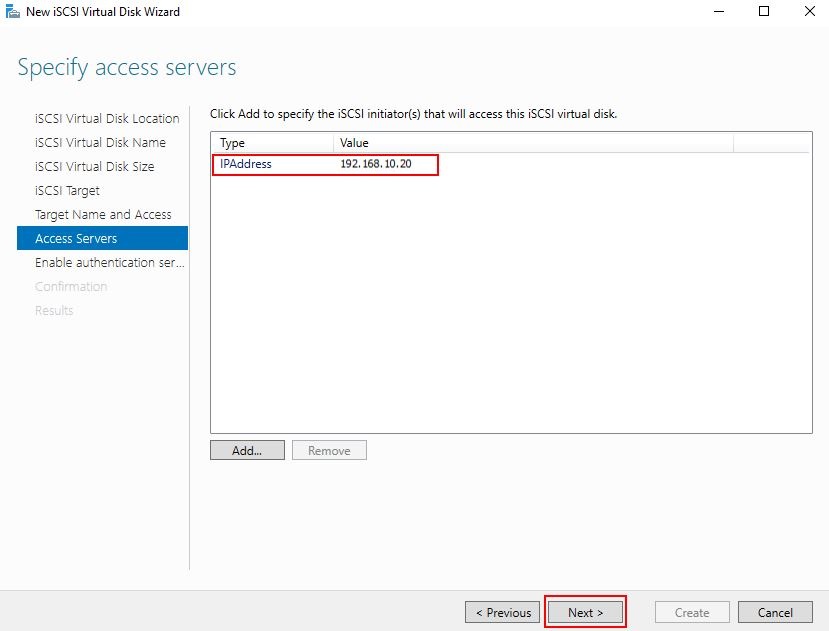Click the disabled Create button
The height and width of the screenshot is (631, 829).
(692, 612)
